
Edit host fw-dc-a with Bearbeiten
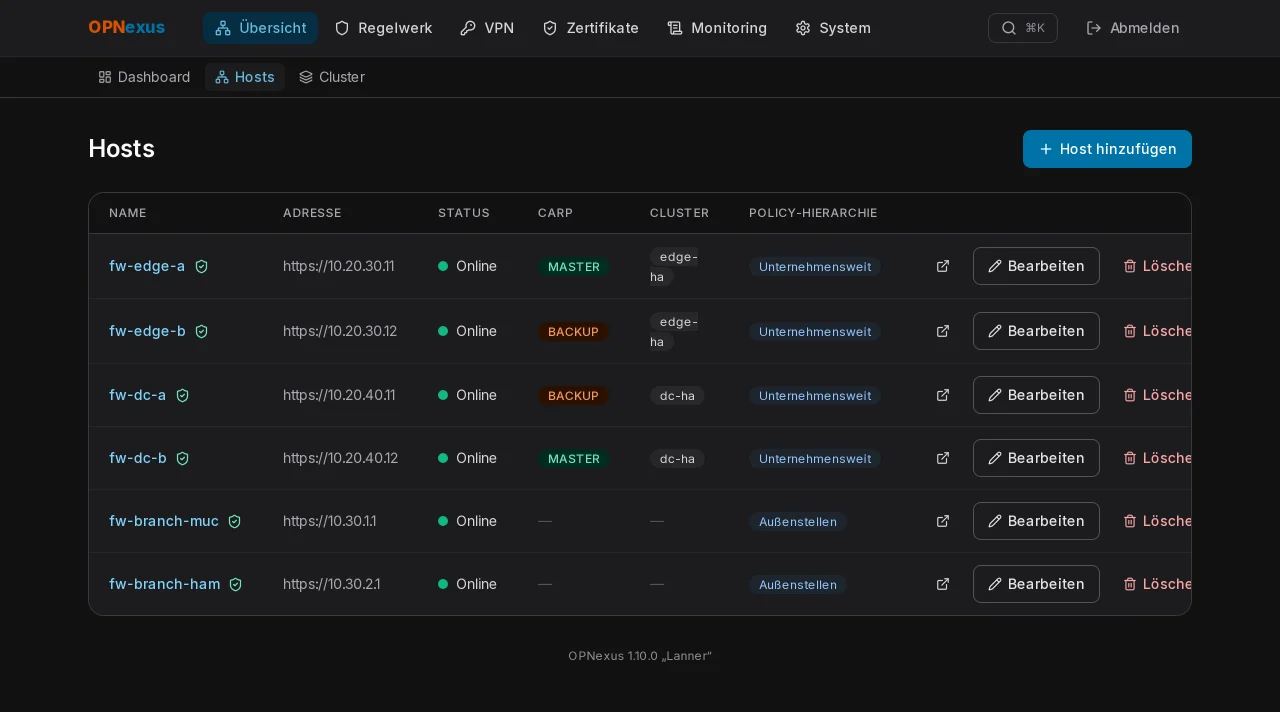[1036, 395]
